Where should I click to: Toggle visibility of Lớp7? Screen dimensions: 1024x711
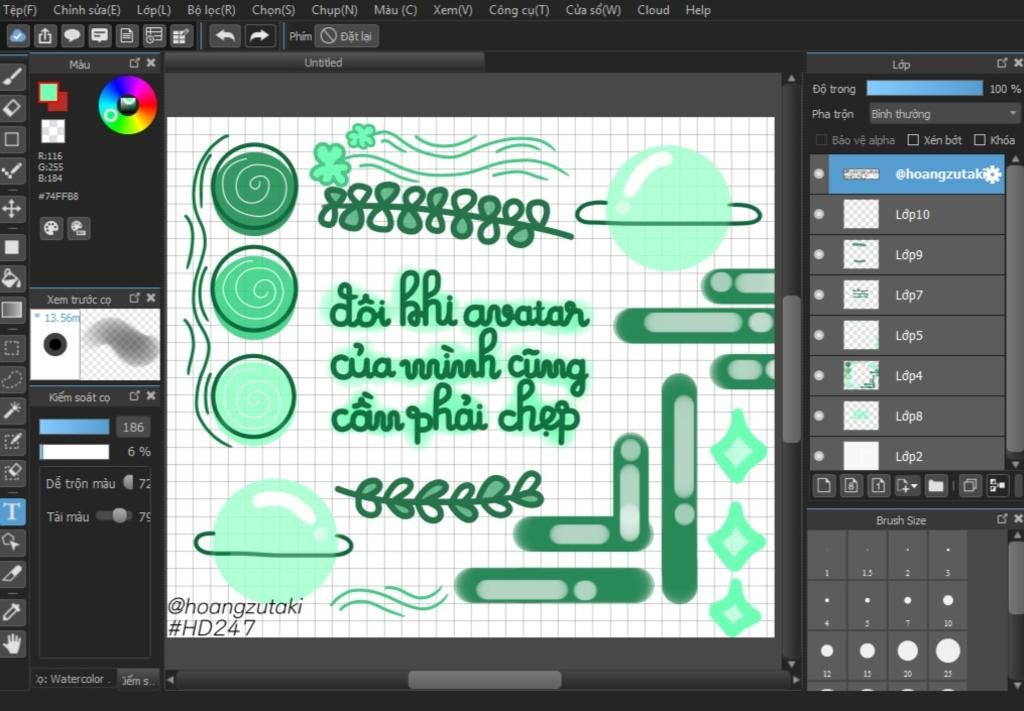coord(819,295)
